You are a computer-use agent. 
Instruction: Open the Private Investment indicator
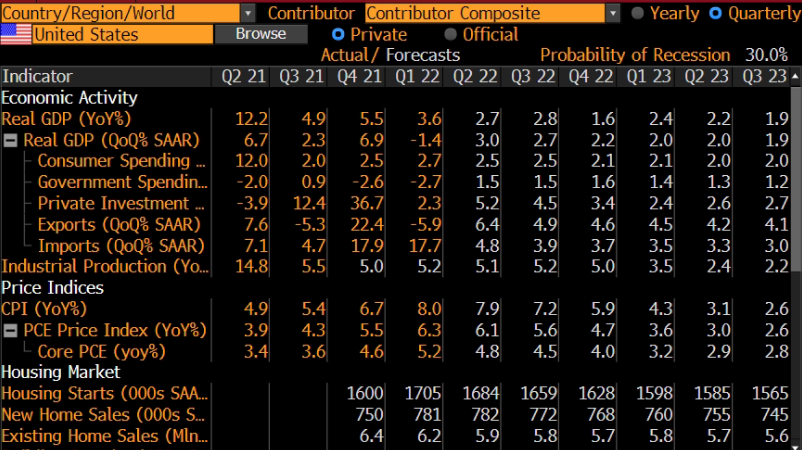coord(121,204)
